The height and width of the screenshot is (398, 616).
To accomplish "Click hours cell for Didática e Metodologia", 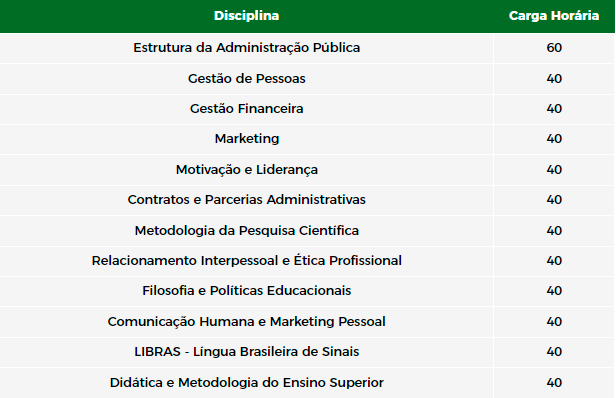I will pyautogui.click(x=554, y=383).
